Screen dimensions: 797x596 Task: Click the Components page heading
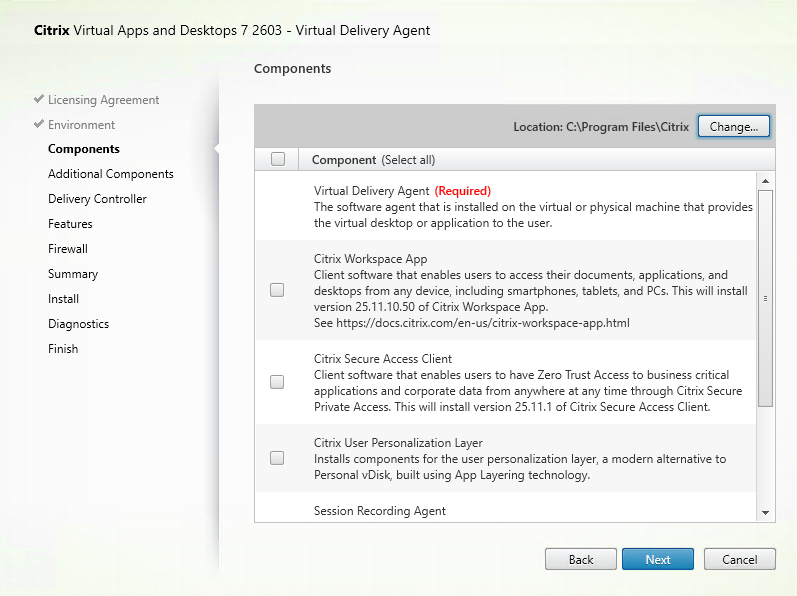tap(292, 69)
